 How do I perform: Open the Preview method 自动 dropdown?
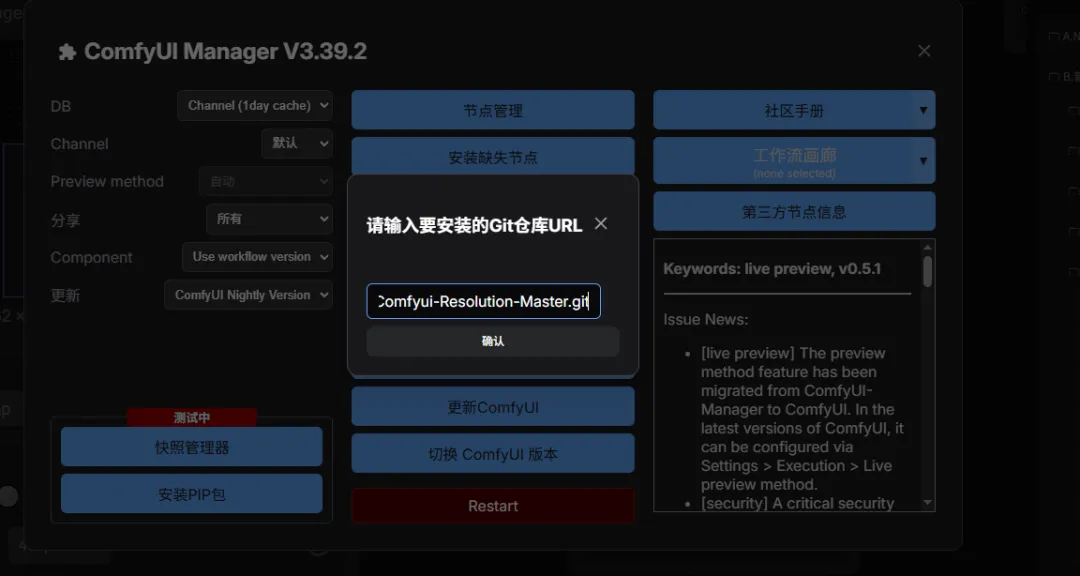click(x=266, y=182)
